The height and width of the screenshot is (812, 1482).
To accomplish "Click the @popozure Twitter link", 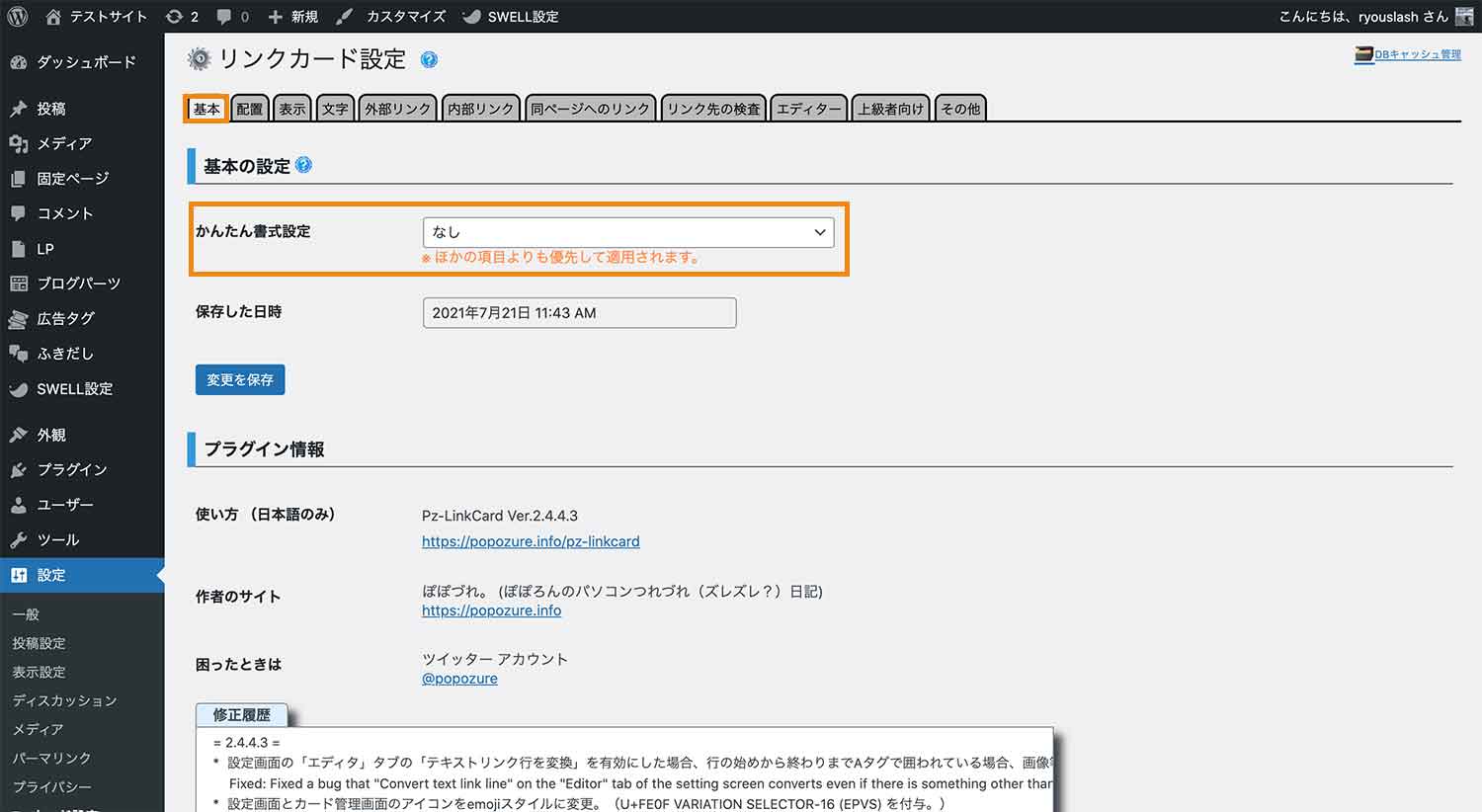I will (x=458, y=678).
